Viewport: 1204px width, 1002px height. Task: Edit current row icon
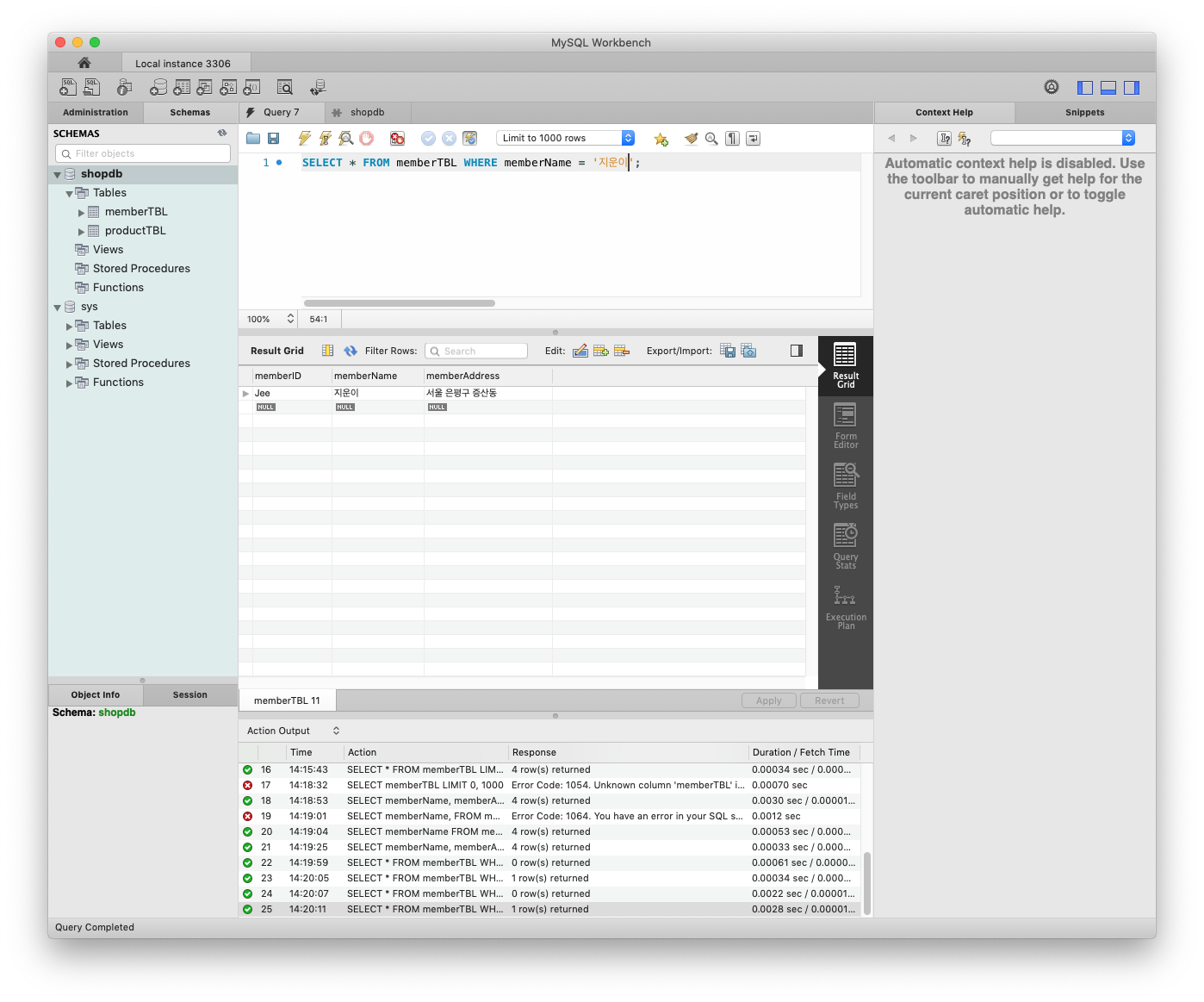point(580,351)
